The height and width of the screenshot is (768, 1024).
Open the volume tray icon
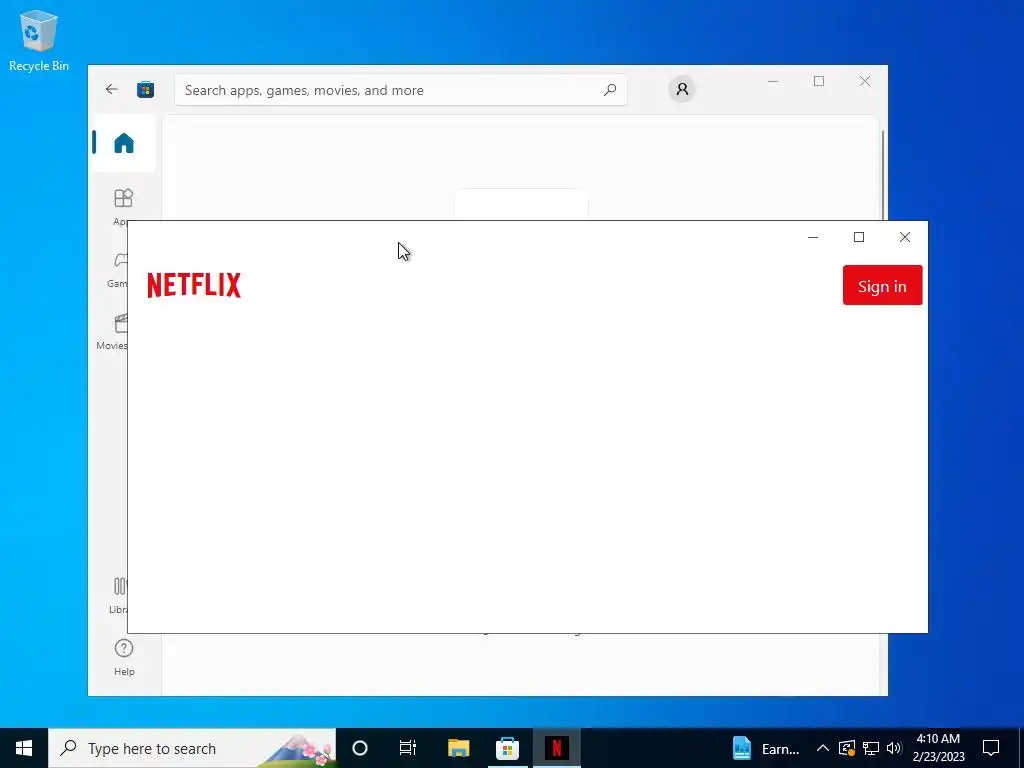coord(894,748)
